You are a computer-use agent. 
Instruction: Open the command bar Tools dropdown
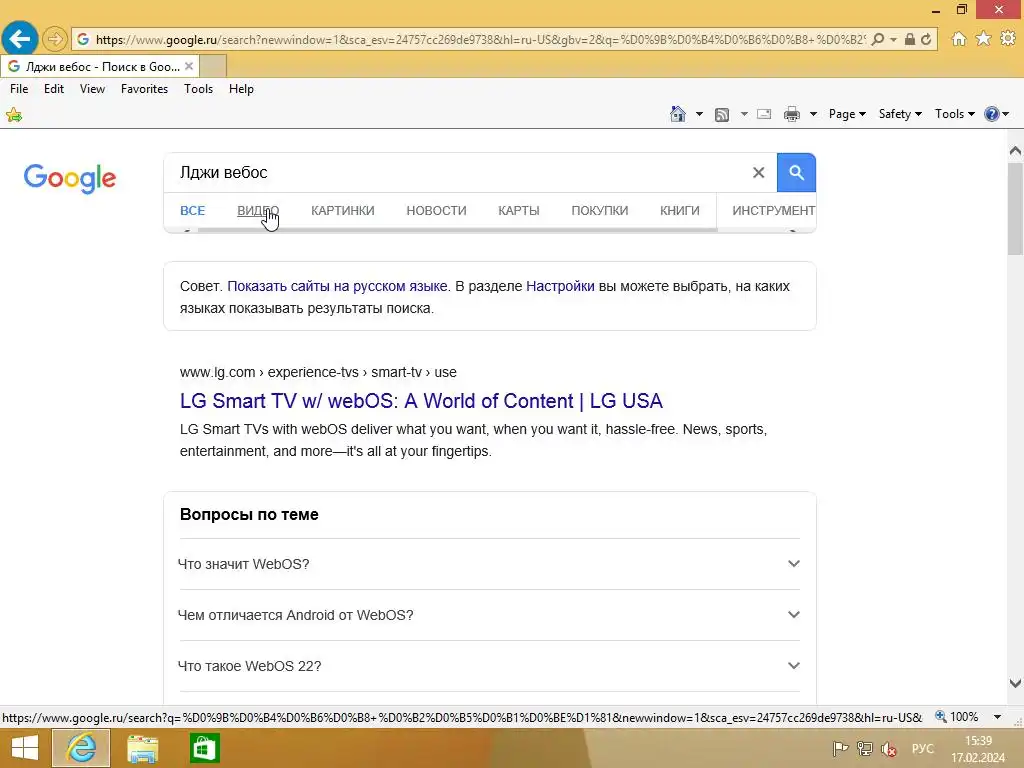[954, 114]
